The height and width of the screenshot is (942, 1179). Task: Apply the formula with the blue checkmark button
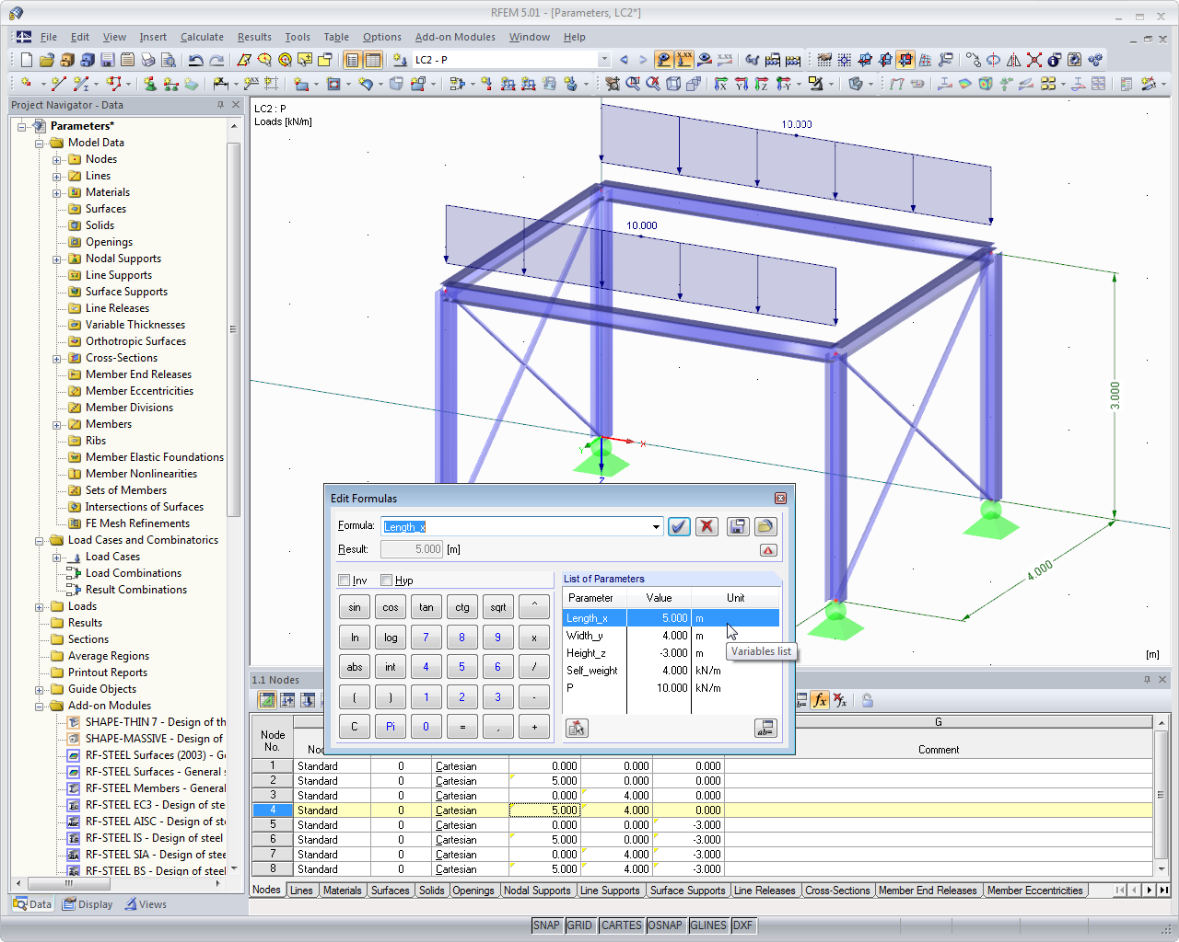679,526
